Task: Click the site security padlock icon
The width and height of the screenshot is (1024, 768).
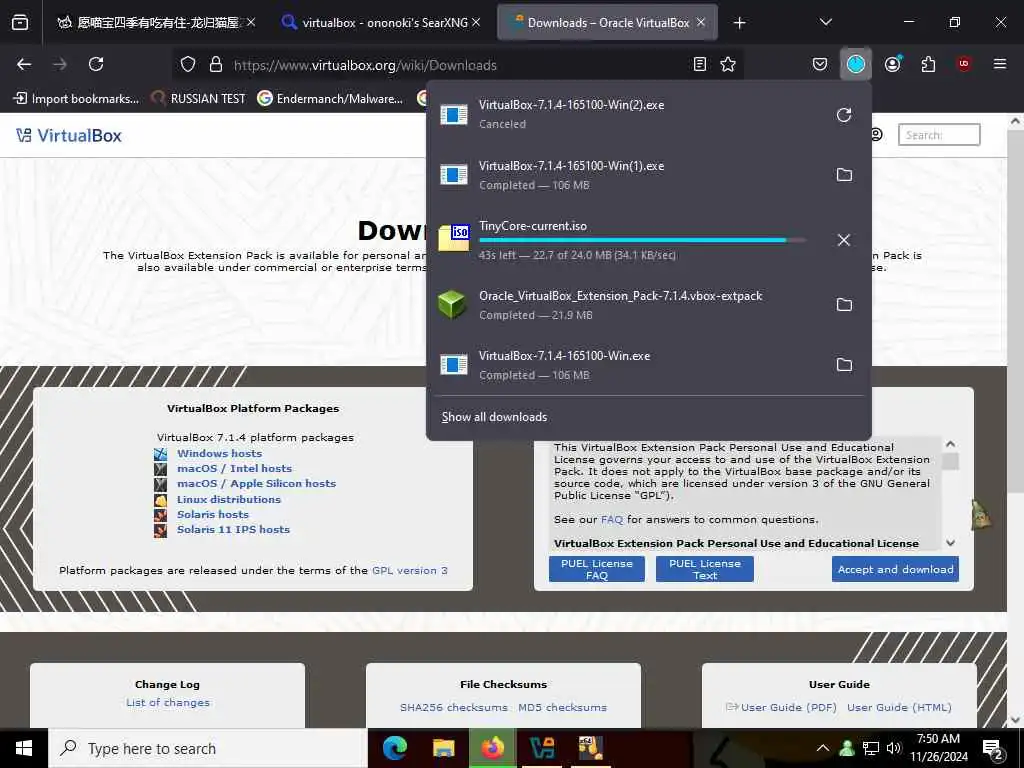Action: 216,65
